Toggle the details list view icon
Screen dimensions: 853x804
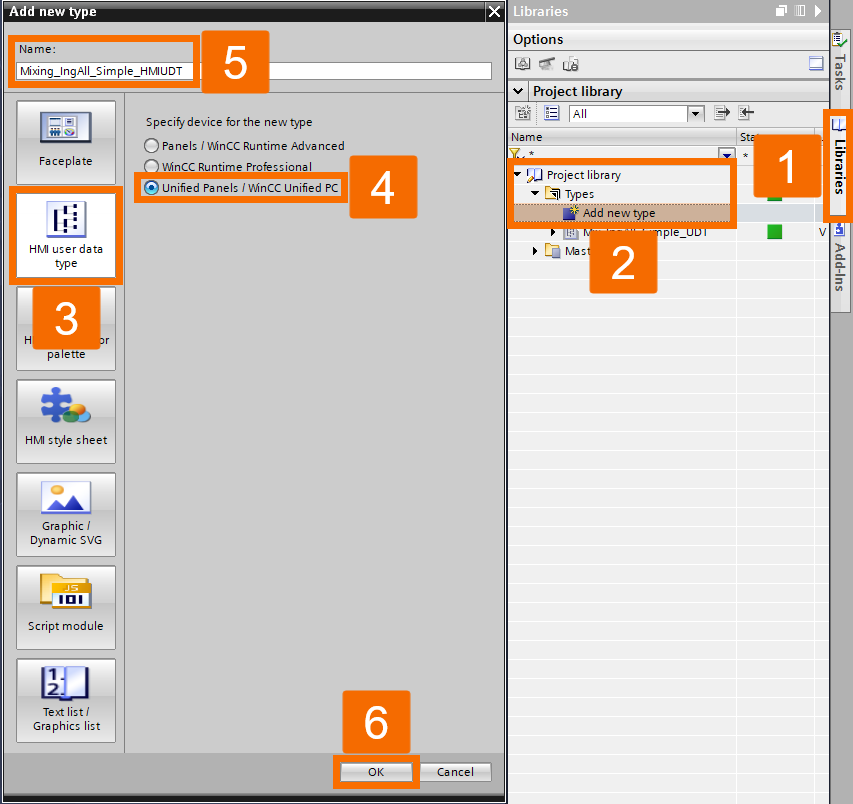pos(552,113)
